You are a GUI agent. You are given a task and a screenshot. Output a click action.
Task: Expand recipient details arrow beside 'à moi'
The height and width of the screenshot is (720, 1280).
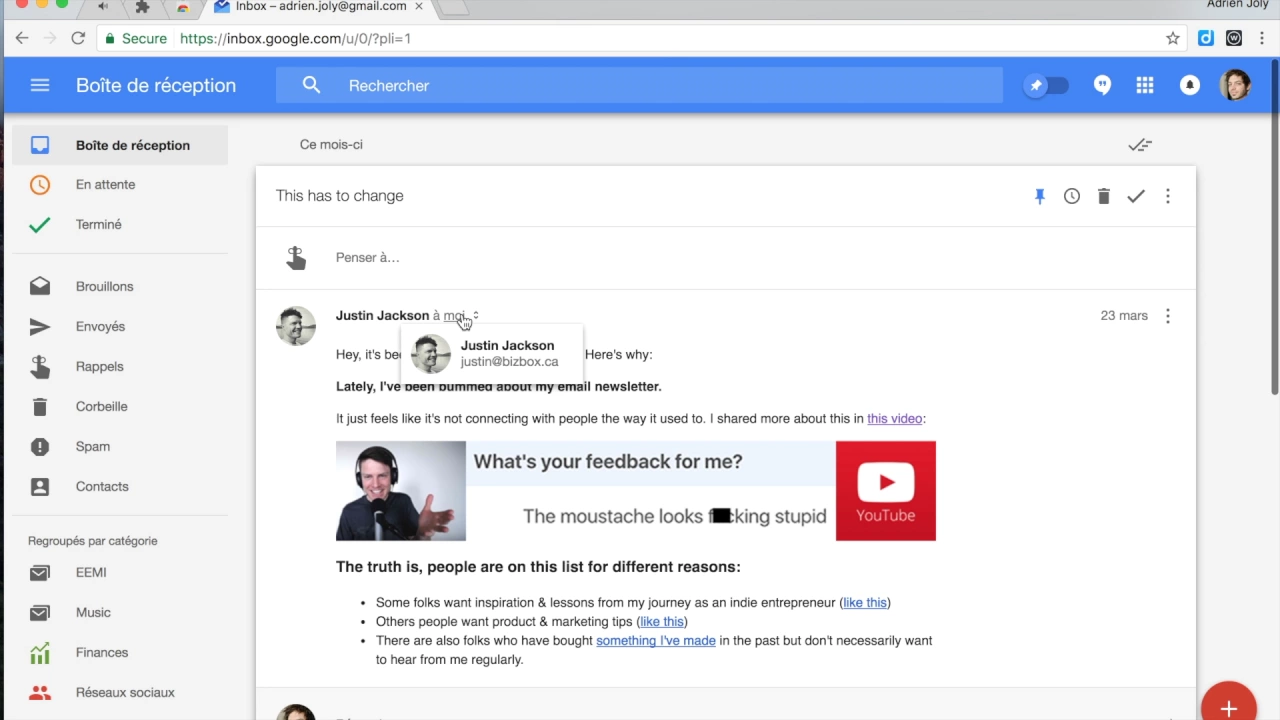click(x=476, y=316)
